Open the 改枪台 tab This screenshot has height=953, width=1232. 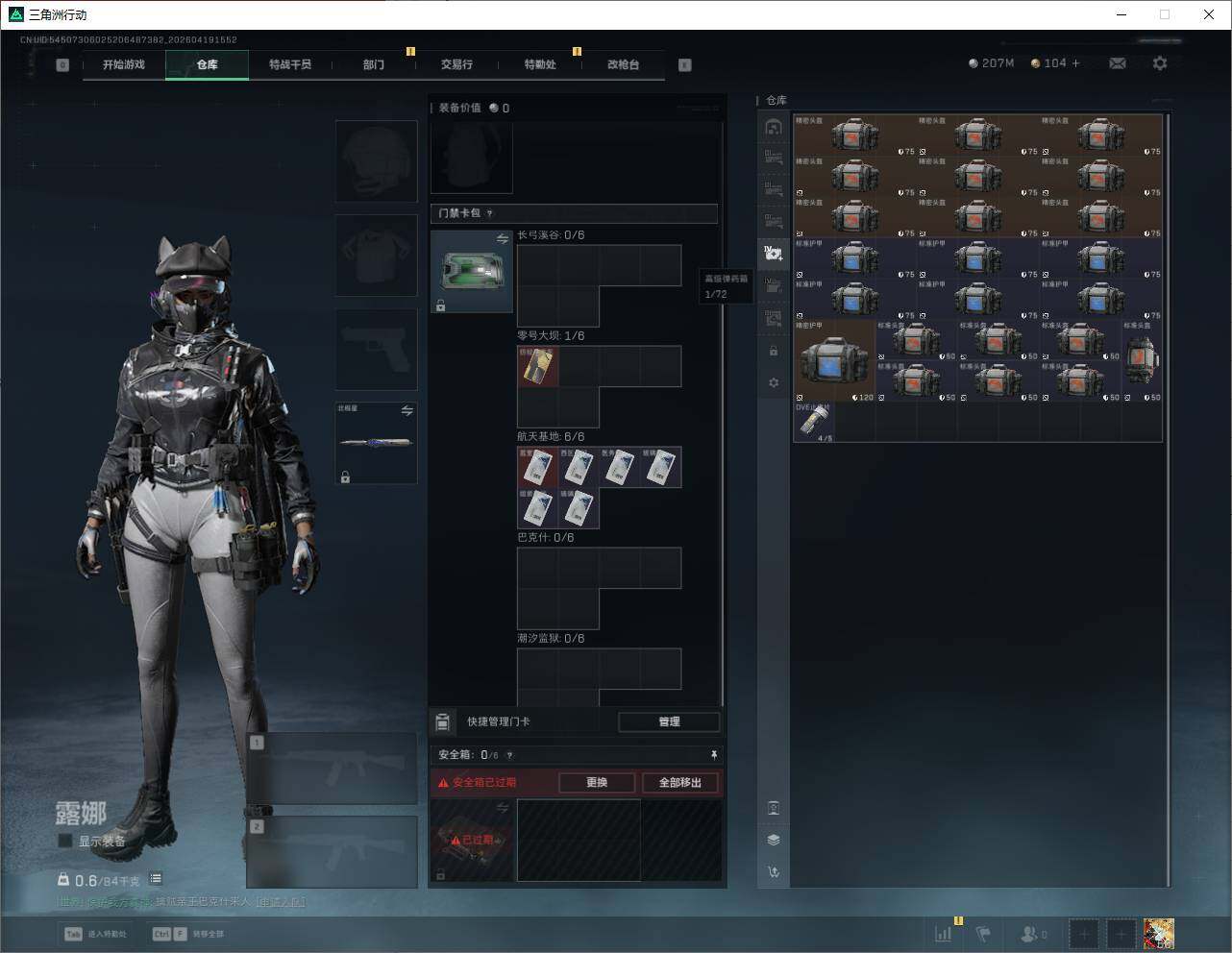click(623, 64)
